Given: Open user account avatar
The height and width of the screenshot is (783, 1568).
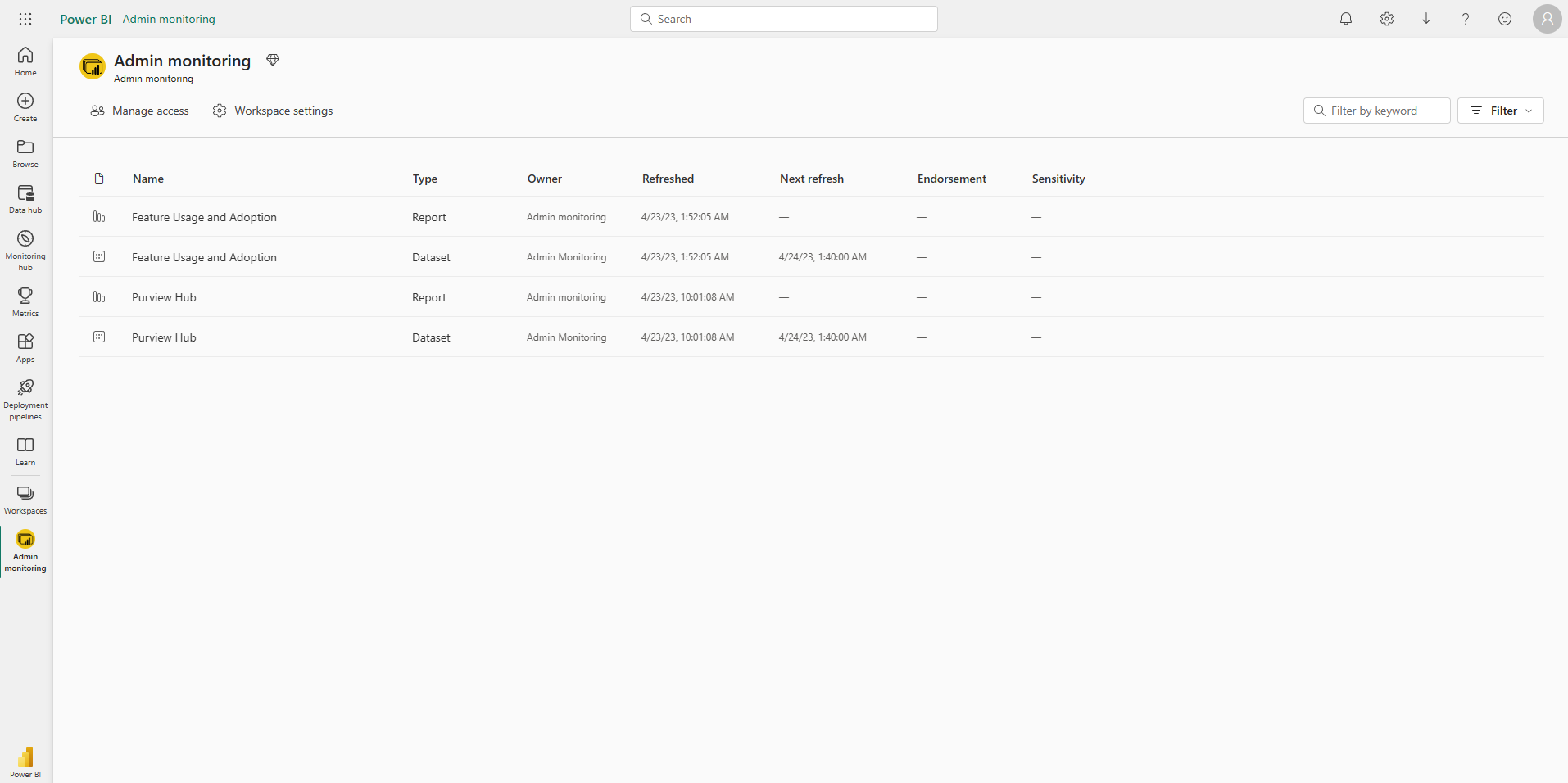Looking at the screenshot, I should 1547,19.
